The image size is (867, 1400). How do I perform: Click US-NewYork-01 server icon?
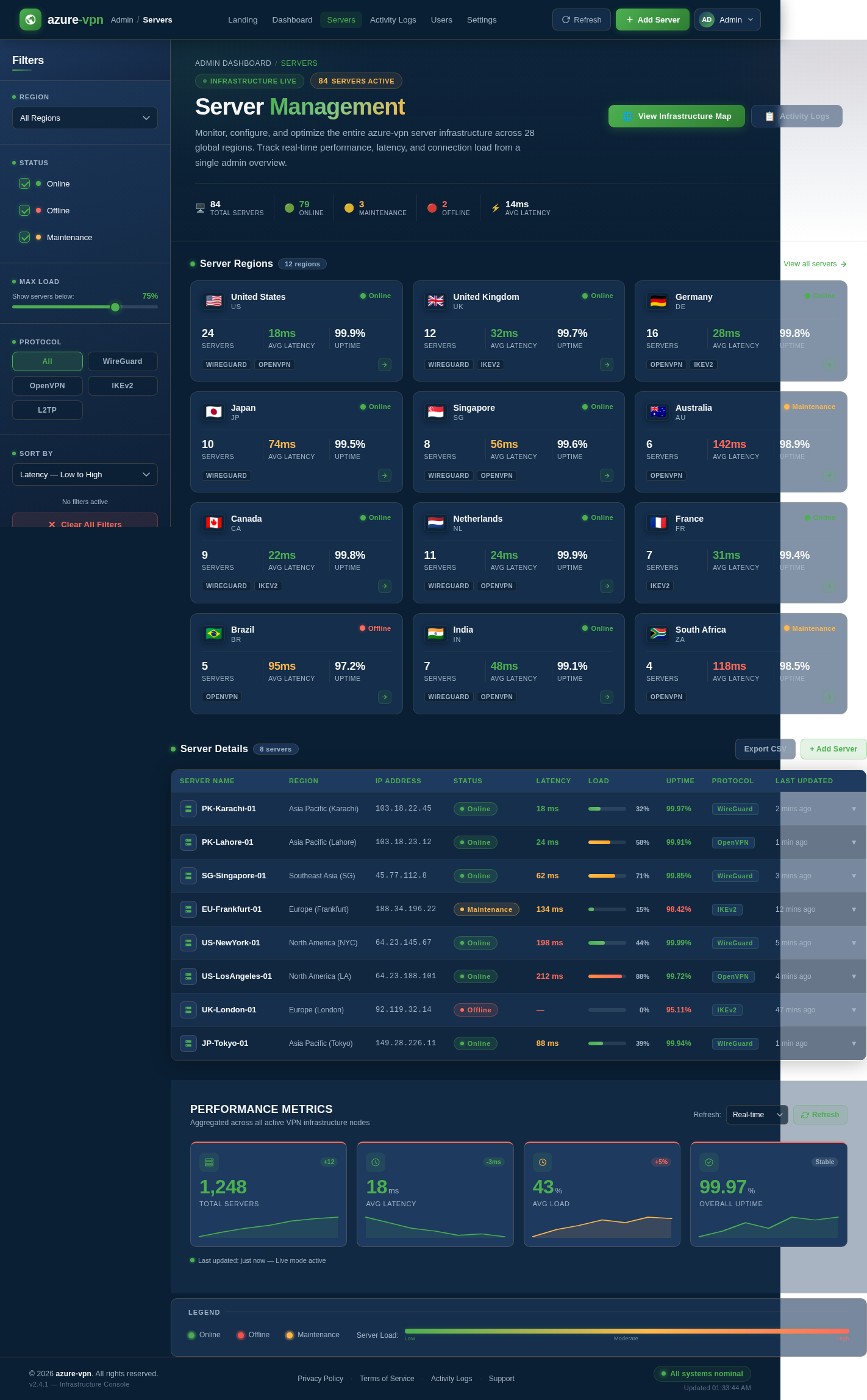pos(188,943)
